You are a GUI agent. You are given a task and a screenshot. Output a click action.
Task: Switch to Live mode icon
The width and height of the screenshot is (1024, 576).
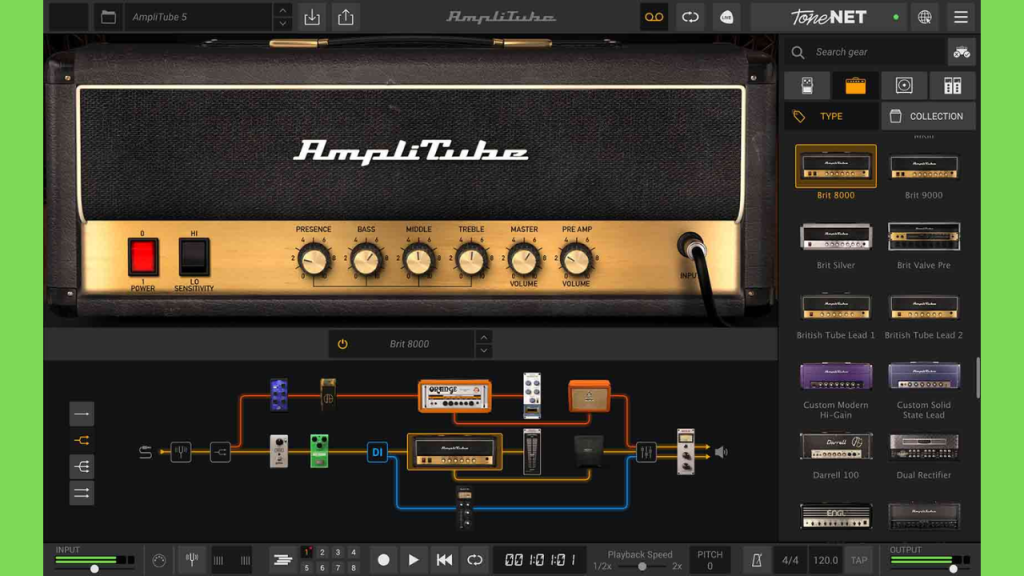coord(726,17)
